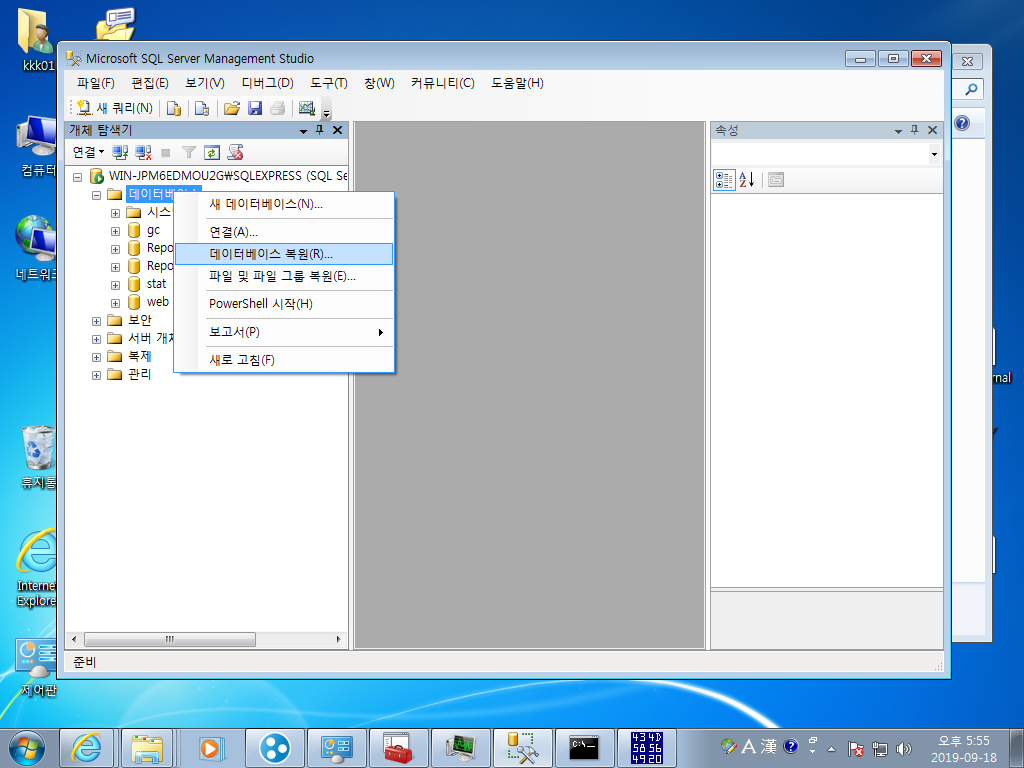Expand the gc database node
1024x768 pixels.
pos(116,231)
